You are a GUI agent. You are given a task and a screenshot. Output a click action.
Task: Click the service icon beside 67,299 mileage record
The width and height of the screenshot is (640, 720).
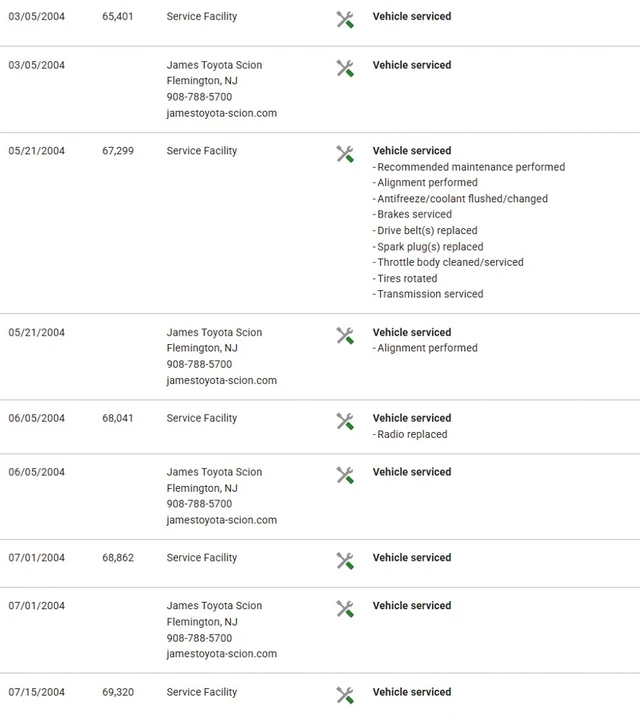point(345,154)
